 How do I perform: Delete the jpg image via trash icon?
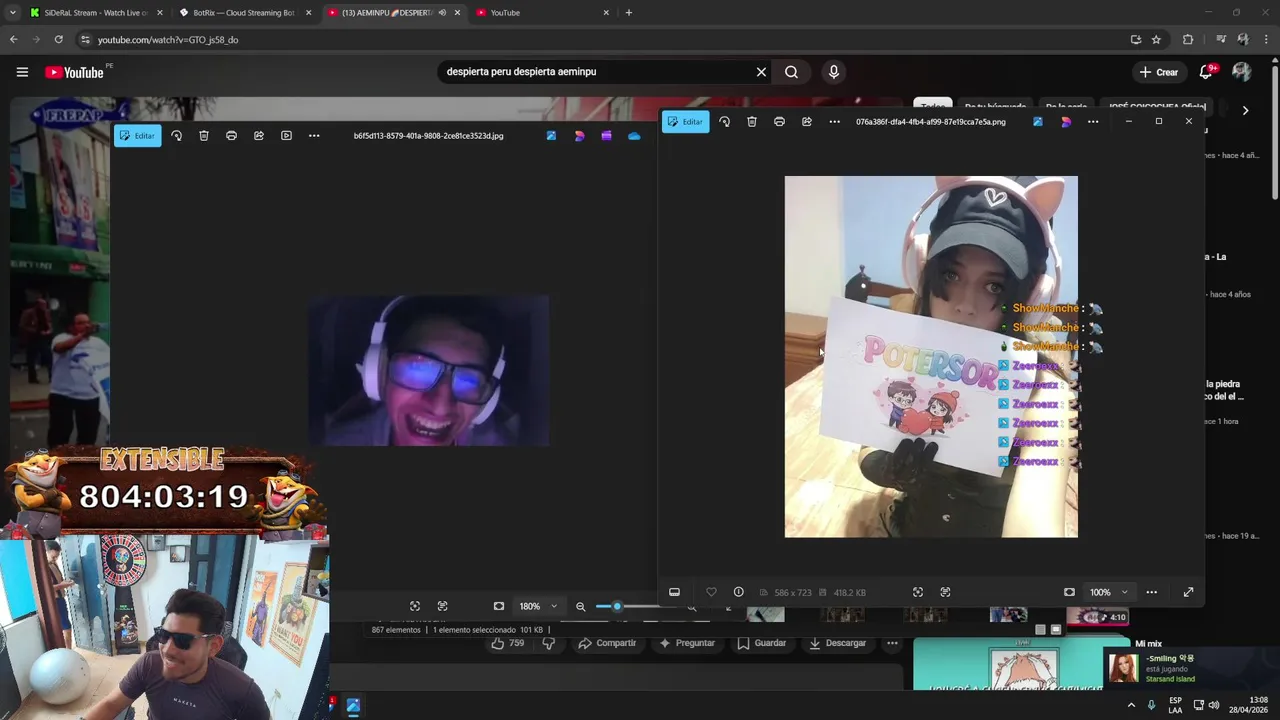point(204,136)
